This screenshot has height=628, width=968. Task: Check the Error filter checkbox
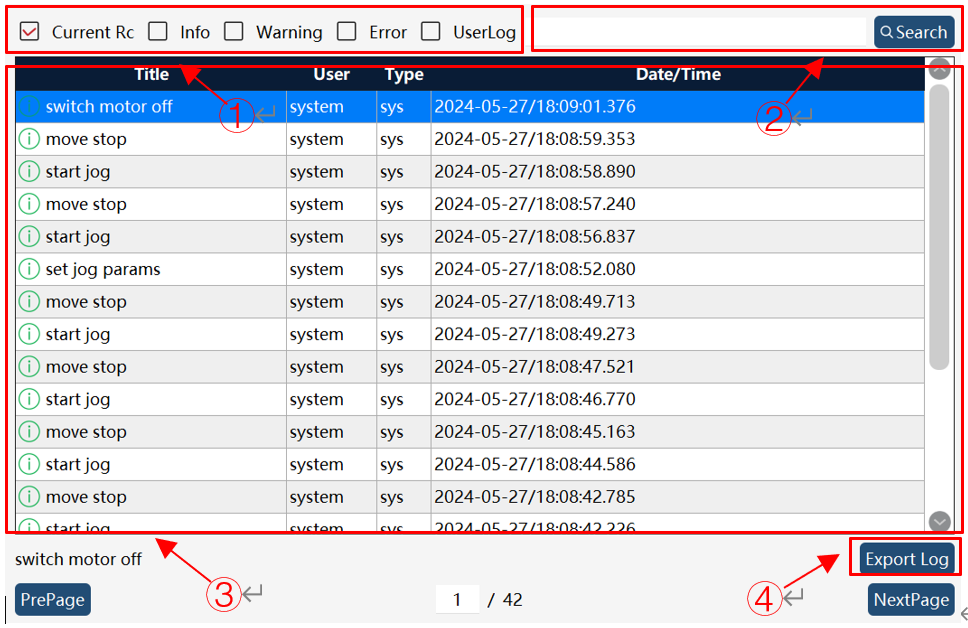tap(346, 31)
